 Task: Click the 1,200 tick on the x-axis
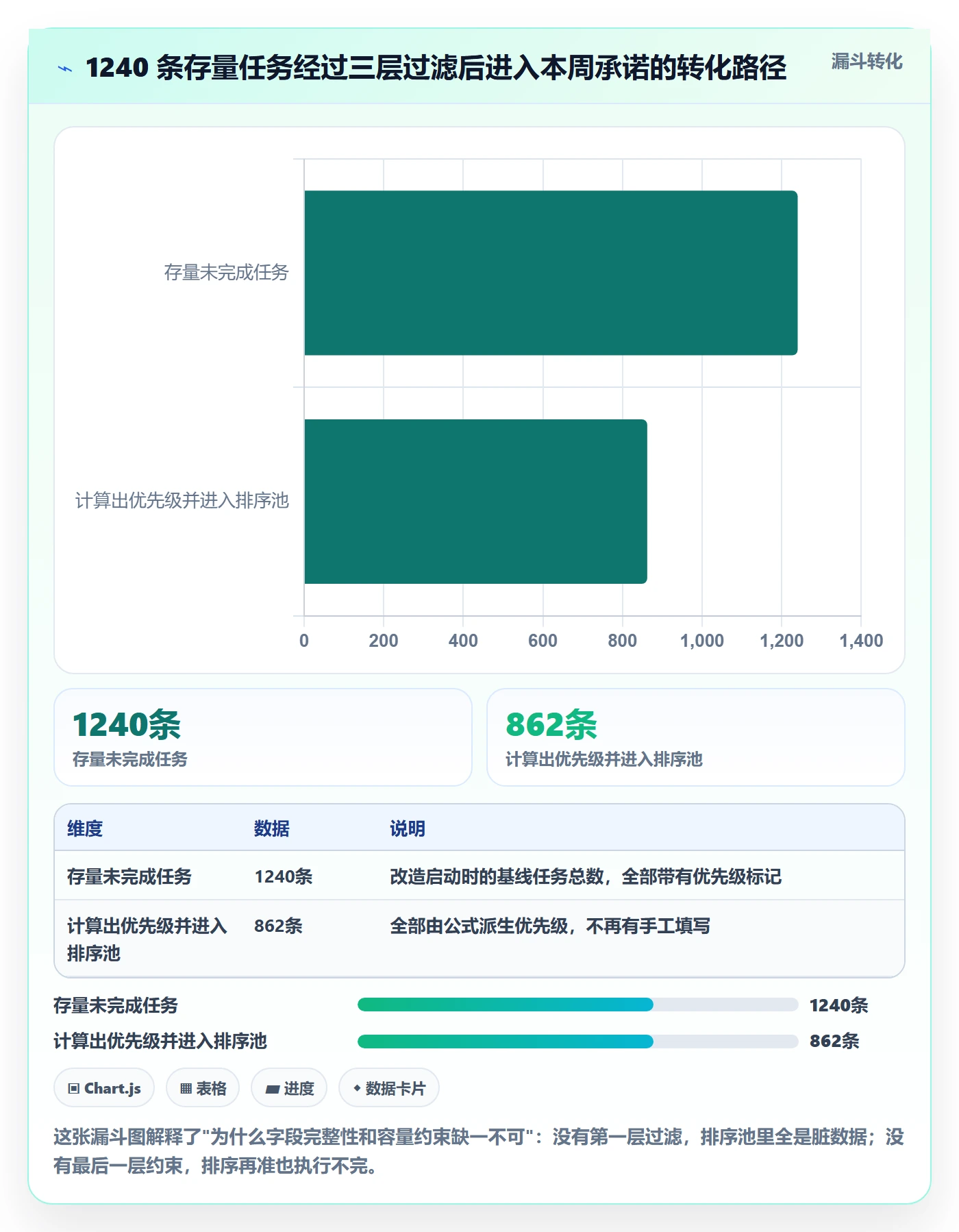tap(782, 641)
